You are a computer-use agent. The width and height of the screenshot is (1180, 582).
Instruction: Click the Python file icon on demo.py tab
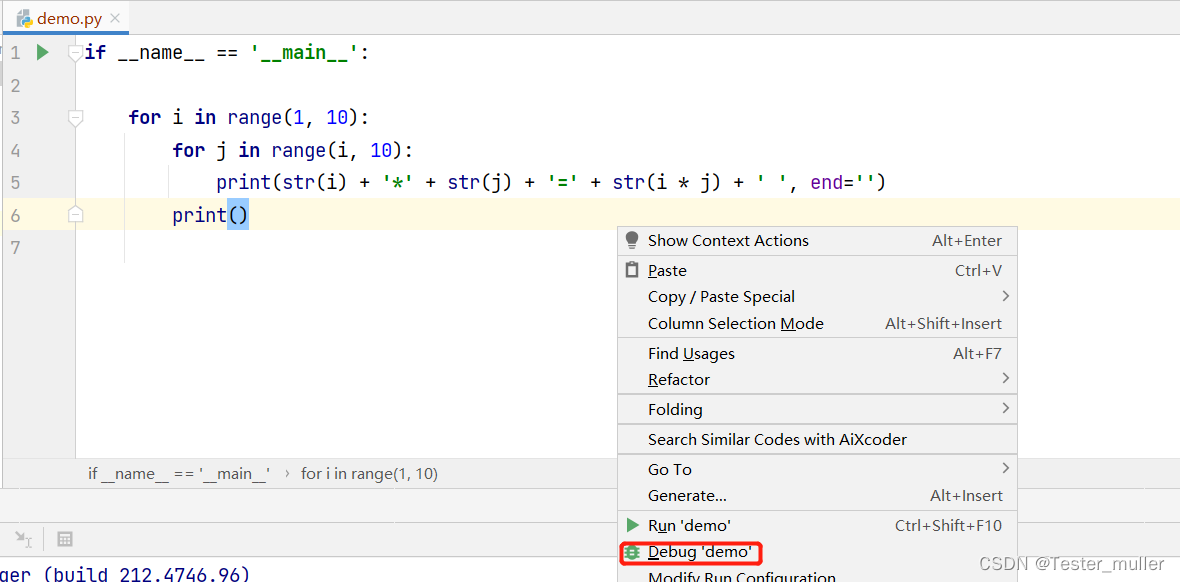25,18
